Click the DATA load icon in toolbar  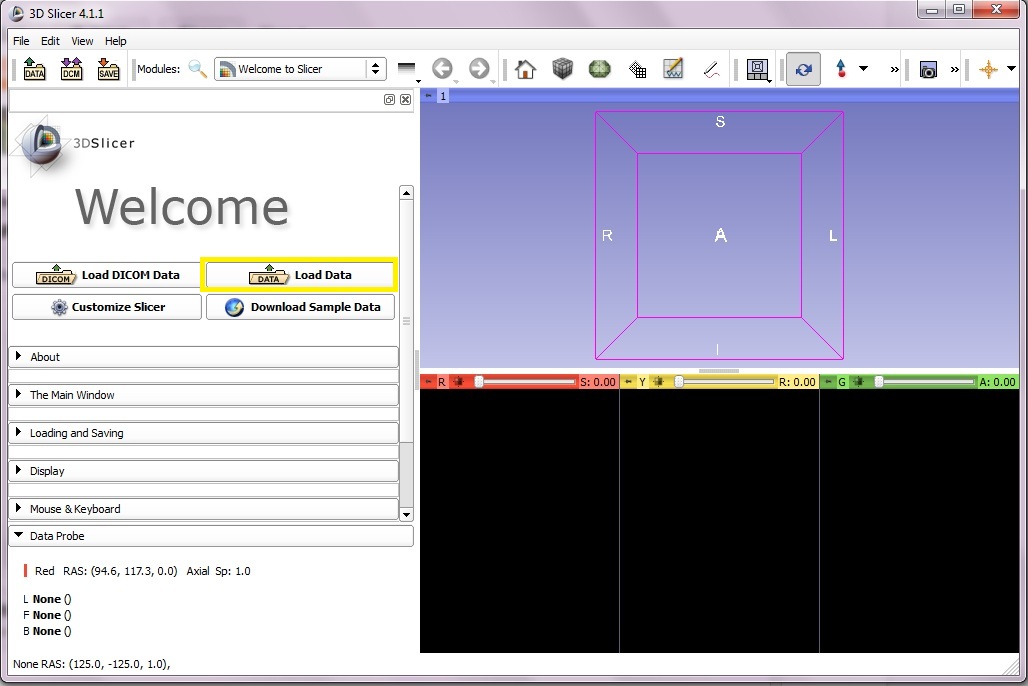[x=34, y=68]
